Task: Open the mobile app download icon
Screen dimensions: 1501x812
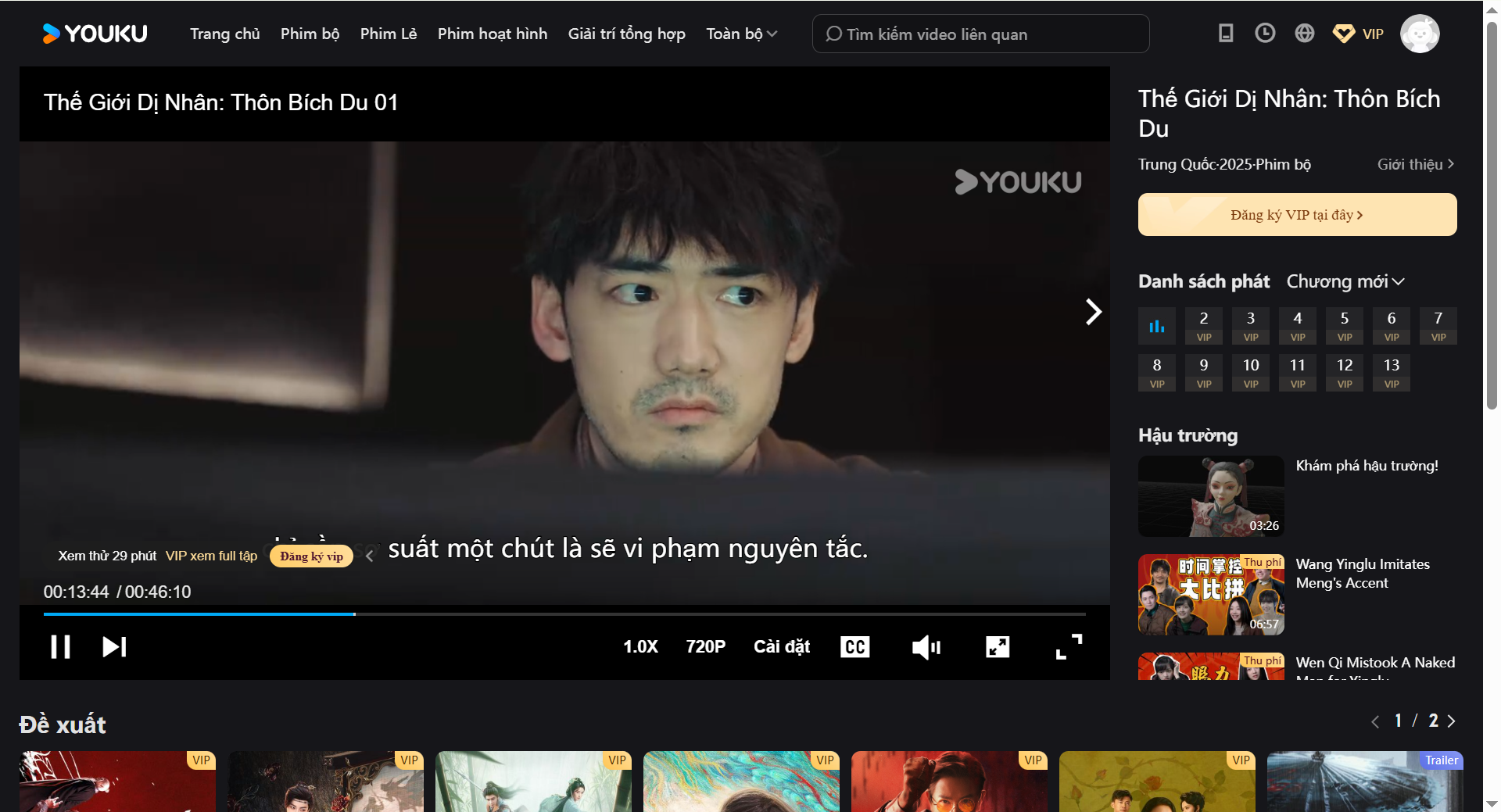Action: coord(1225,33)
